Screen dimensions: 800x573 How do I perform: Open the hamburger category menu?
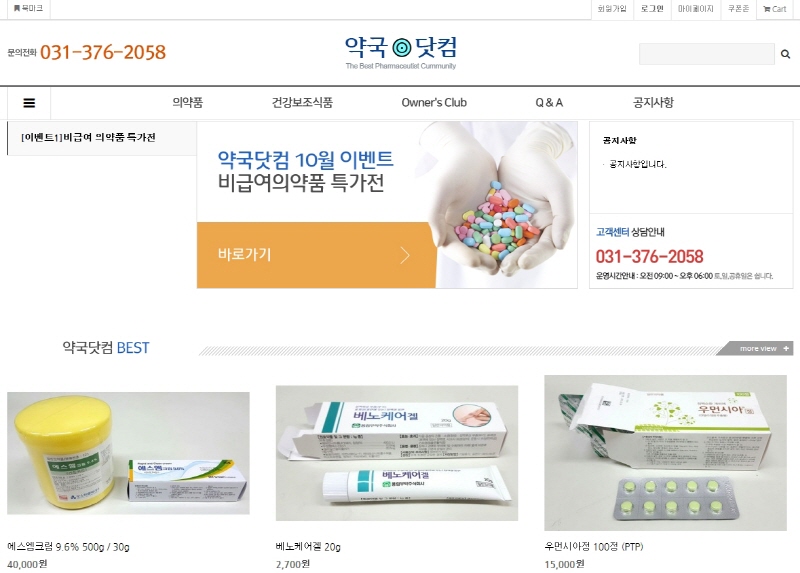click(29, 103)
